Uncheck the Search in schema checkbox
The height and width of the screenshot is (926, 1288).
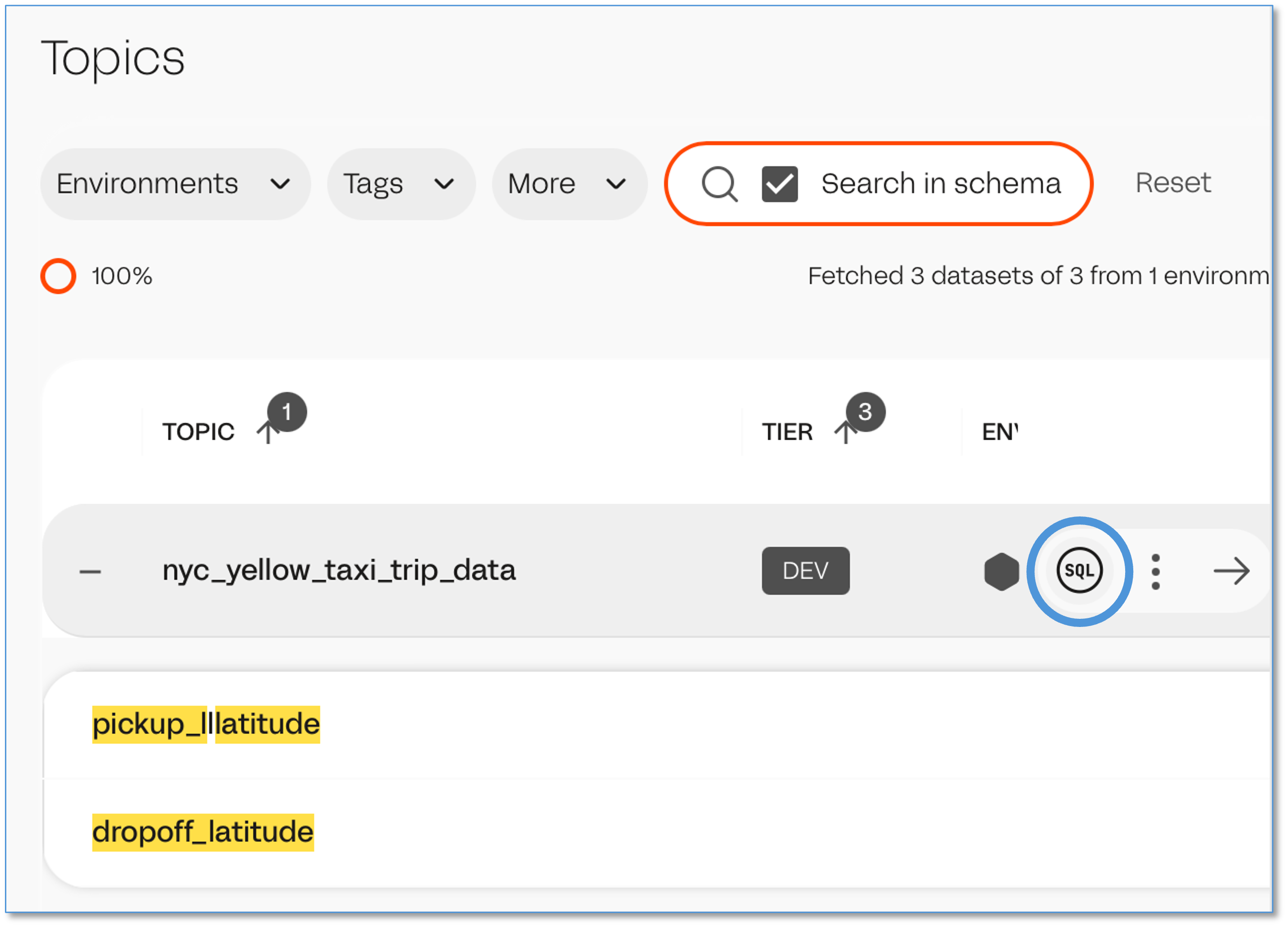click(779, 184)
